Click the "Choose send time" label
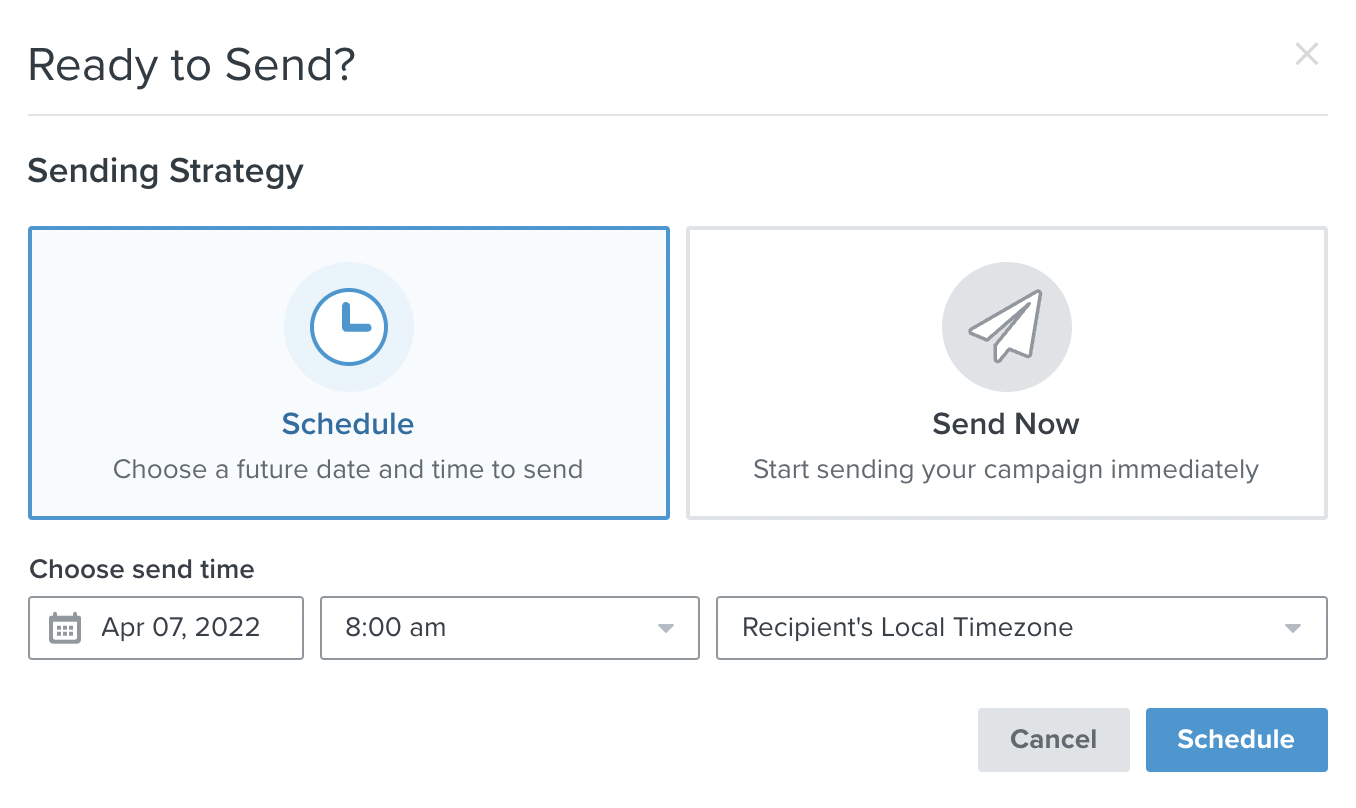This screenshot has height=808, width=1356. pyautogui.click(x=142, y=570)
